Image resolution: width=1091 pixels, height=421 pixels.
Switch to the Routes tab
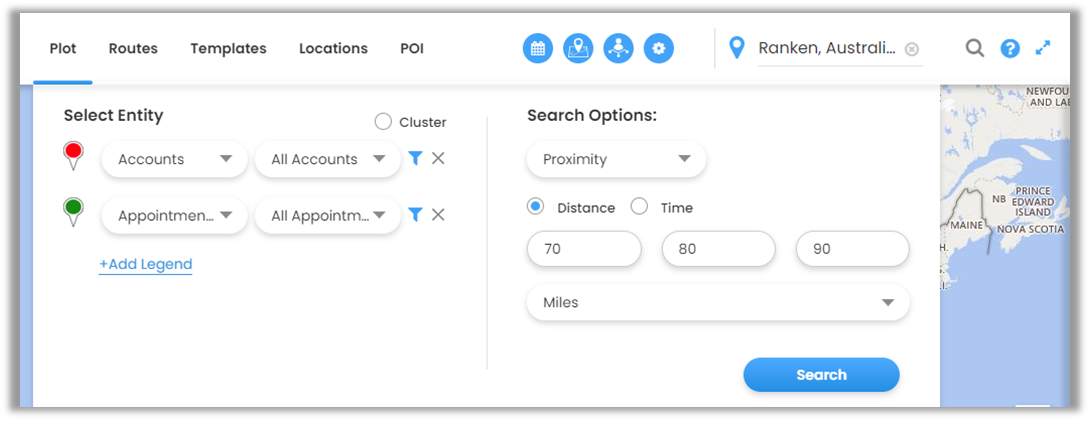(133, 48)
